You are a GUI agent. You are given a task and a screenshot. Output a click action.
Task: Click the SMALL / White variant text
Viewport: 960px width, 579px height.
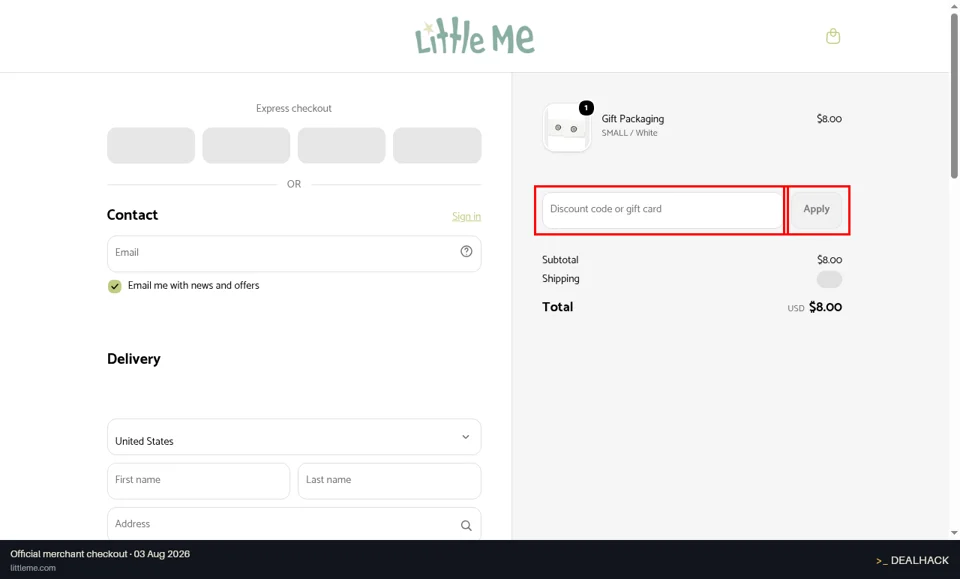[x=629, y=133]
